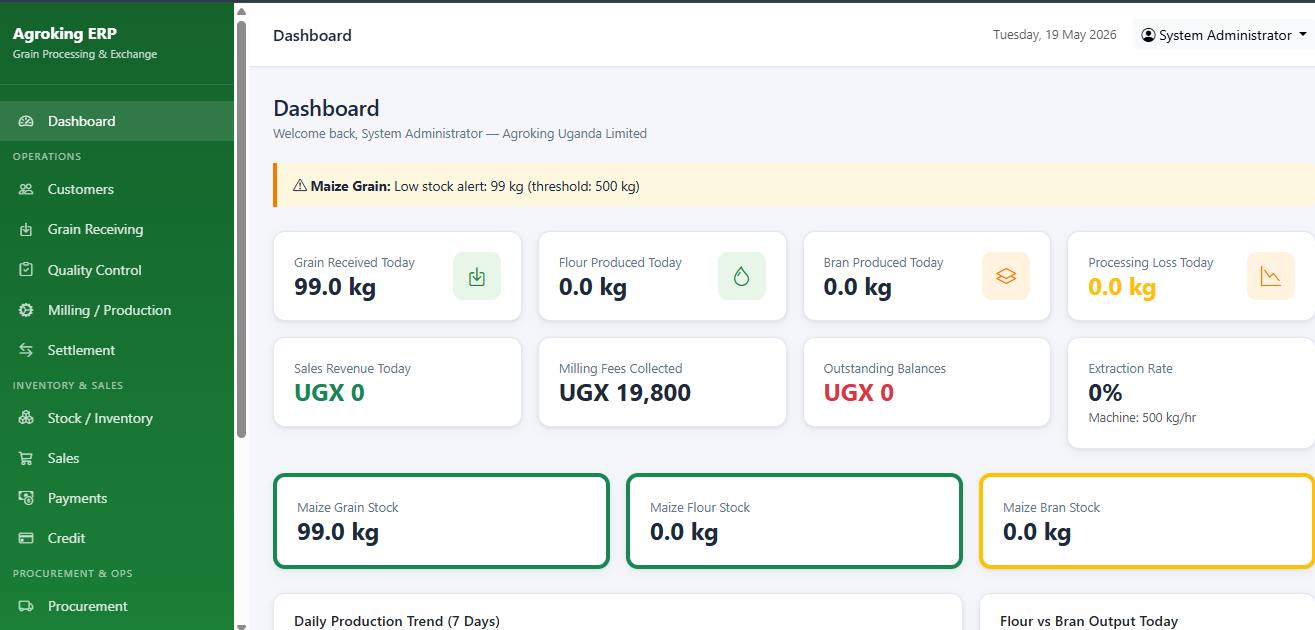Click the sidebar scroll up arrow
This screenshot has height=630, width=1315.
pos(241,12)
